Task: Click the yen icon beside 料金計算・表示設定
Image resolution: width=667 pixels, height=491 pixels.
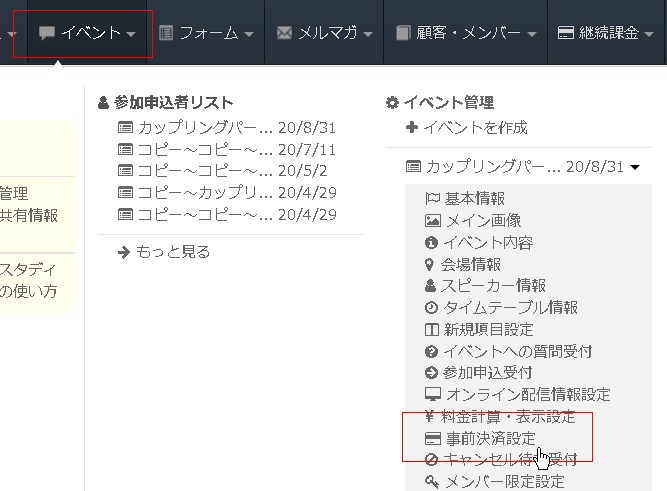Action: tap(429, 417)
